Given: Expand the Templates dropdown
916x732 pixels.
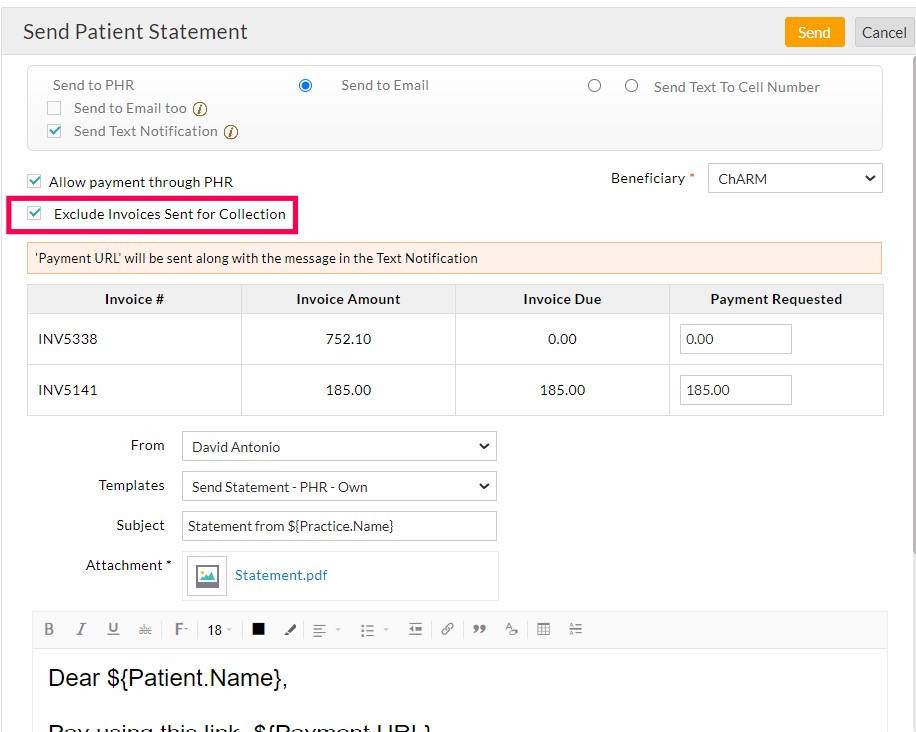Looking at the screenshot, I should click(338, 486).
